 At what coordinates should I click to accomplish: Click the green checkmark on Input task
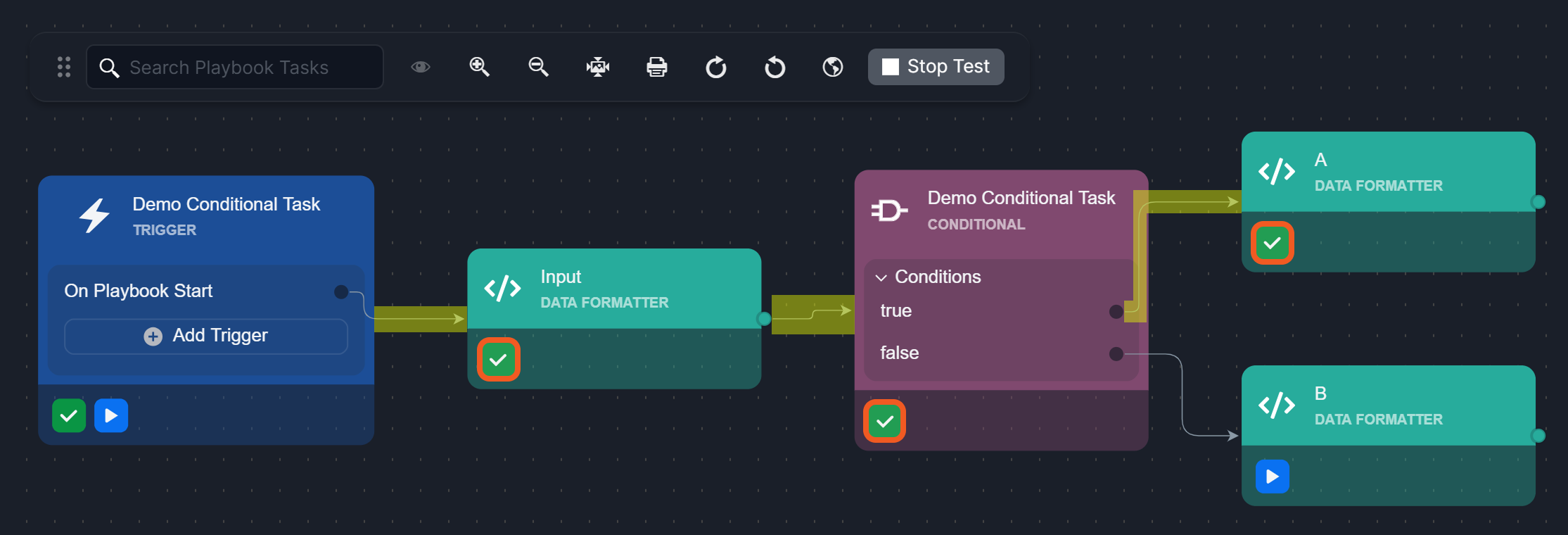tap(498, 360)
